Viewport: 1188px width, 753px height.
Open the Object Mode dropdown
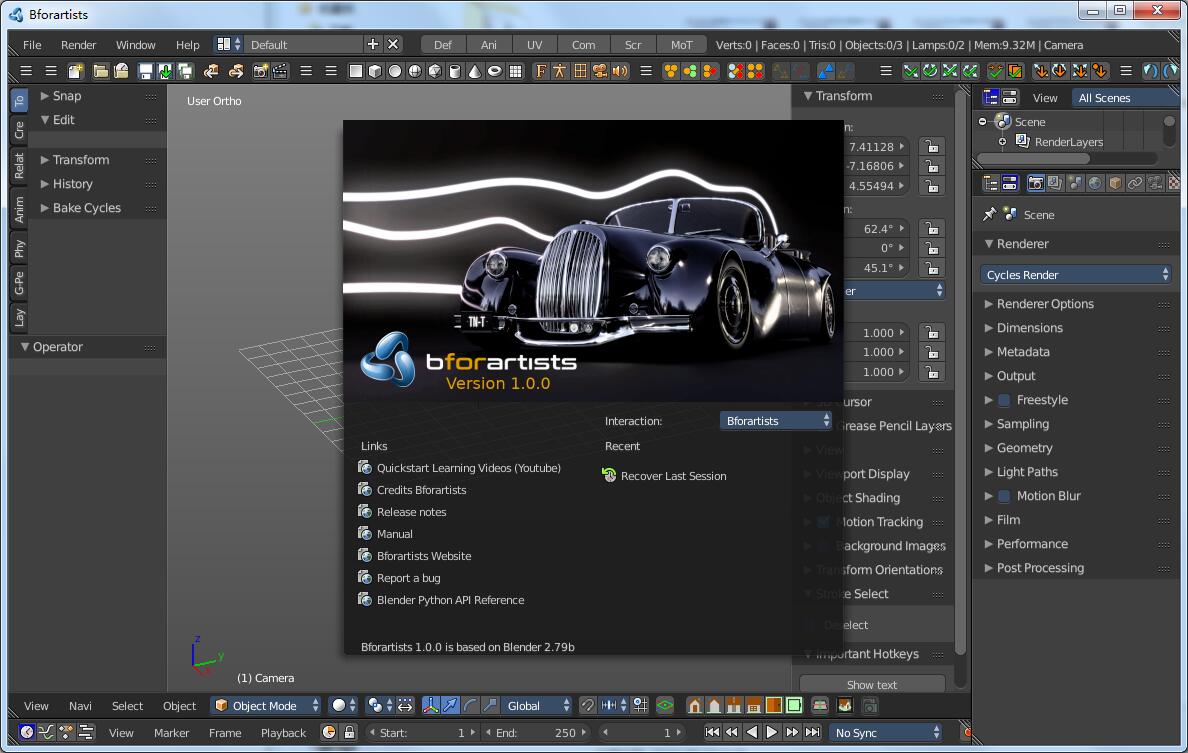(x=266, y=705)
